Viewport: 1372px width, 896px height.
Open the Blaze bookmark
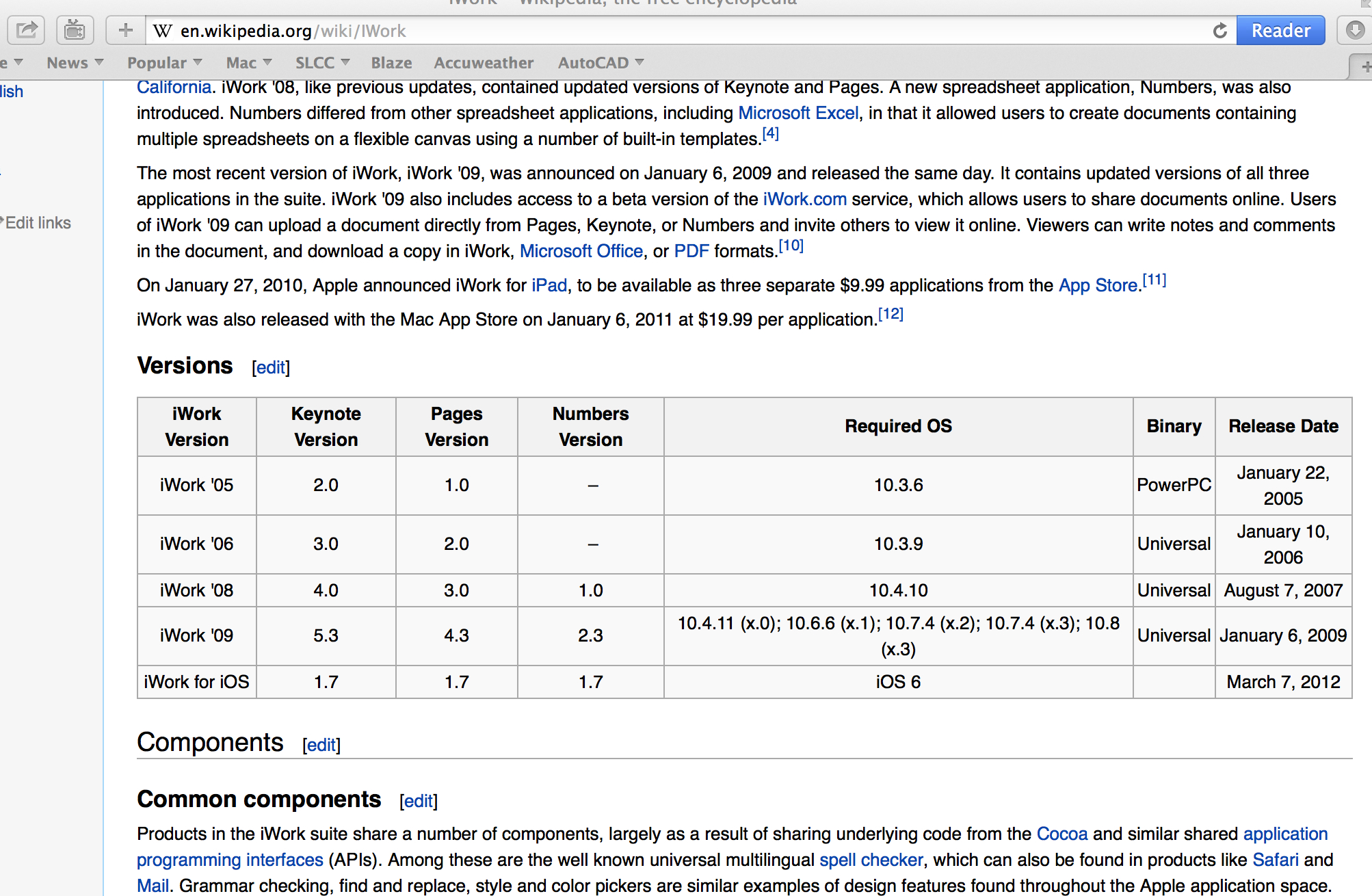pyautogui.click(x=391, y=63)
